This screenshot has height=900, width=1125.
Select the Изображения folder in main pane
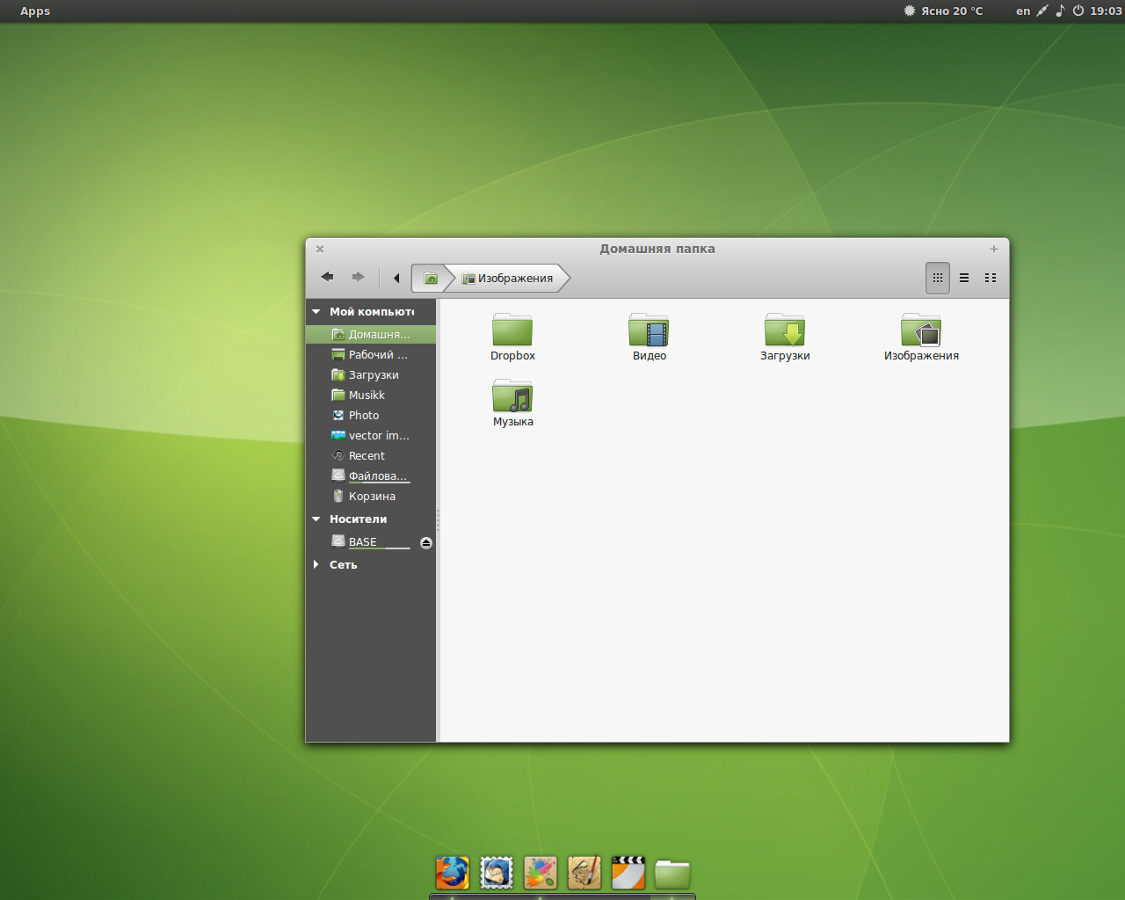tap(921, 337)
